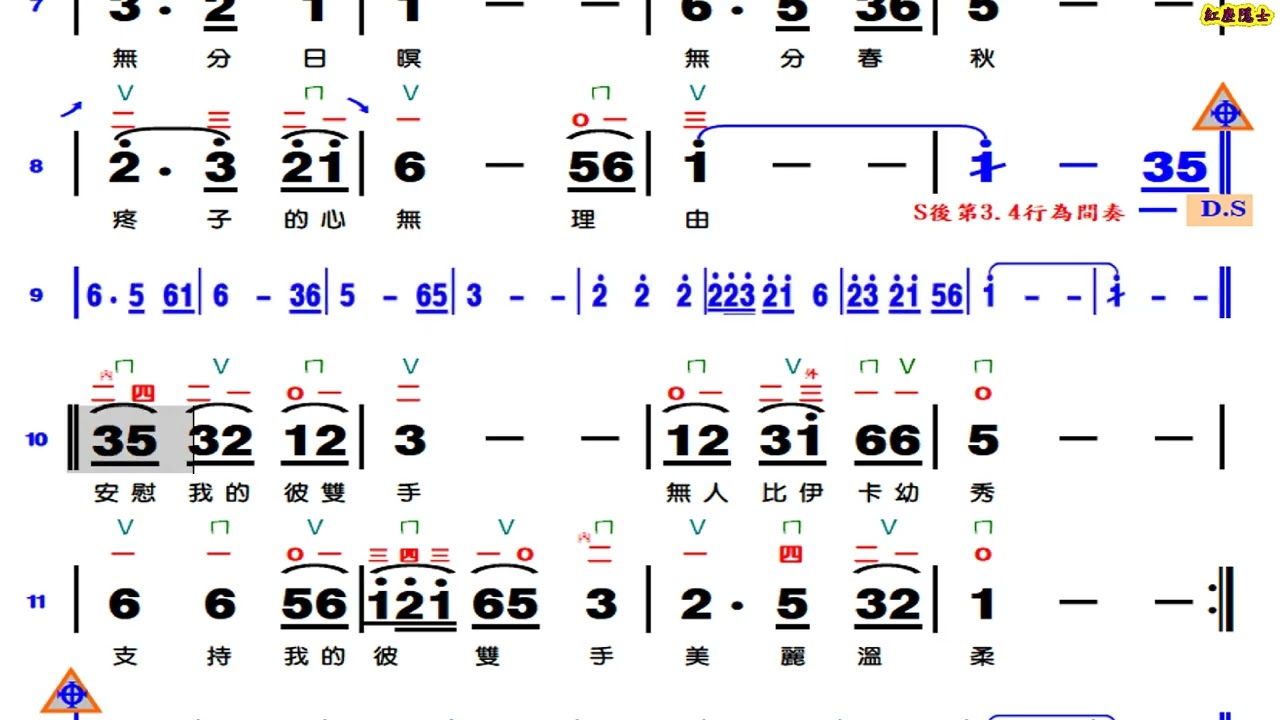1280x720 pixels.
Task: Click the blue downward slide arrow after 21 on line 8
Action: pos(358,104)
